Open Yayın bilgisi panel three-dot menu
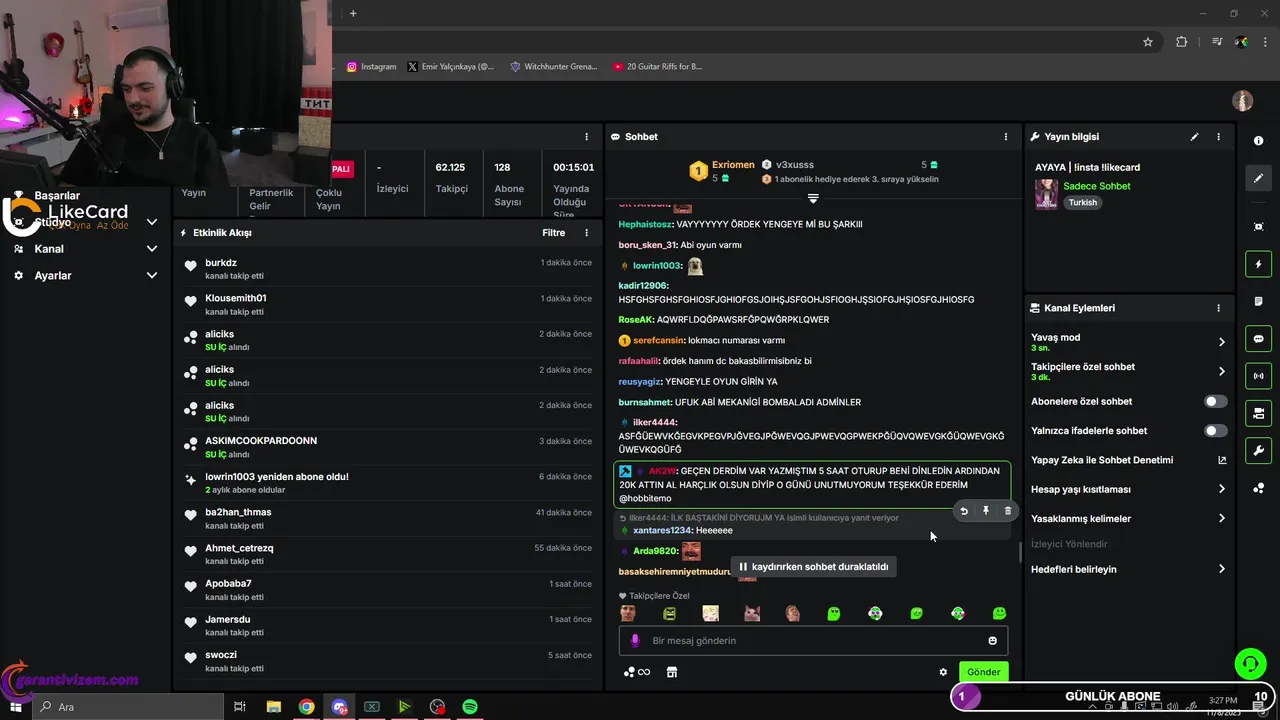 click(x=1218, y=137)
